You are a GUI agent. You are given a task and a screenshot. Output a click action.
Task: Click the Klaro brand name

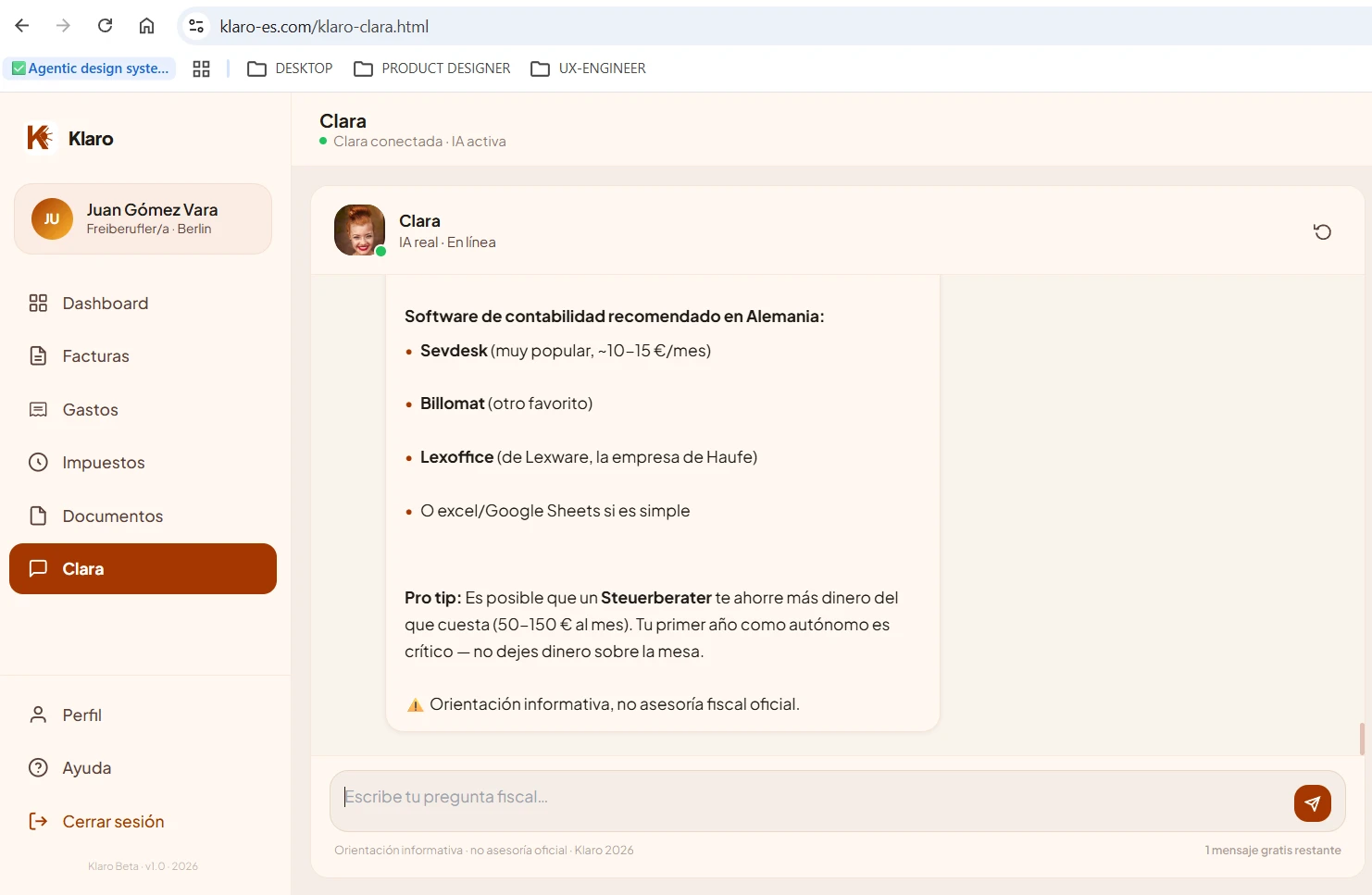(x=91, y=139)
